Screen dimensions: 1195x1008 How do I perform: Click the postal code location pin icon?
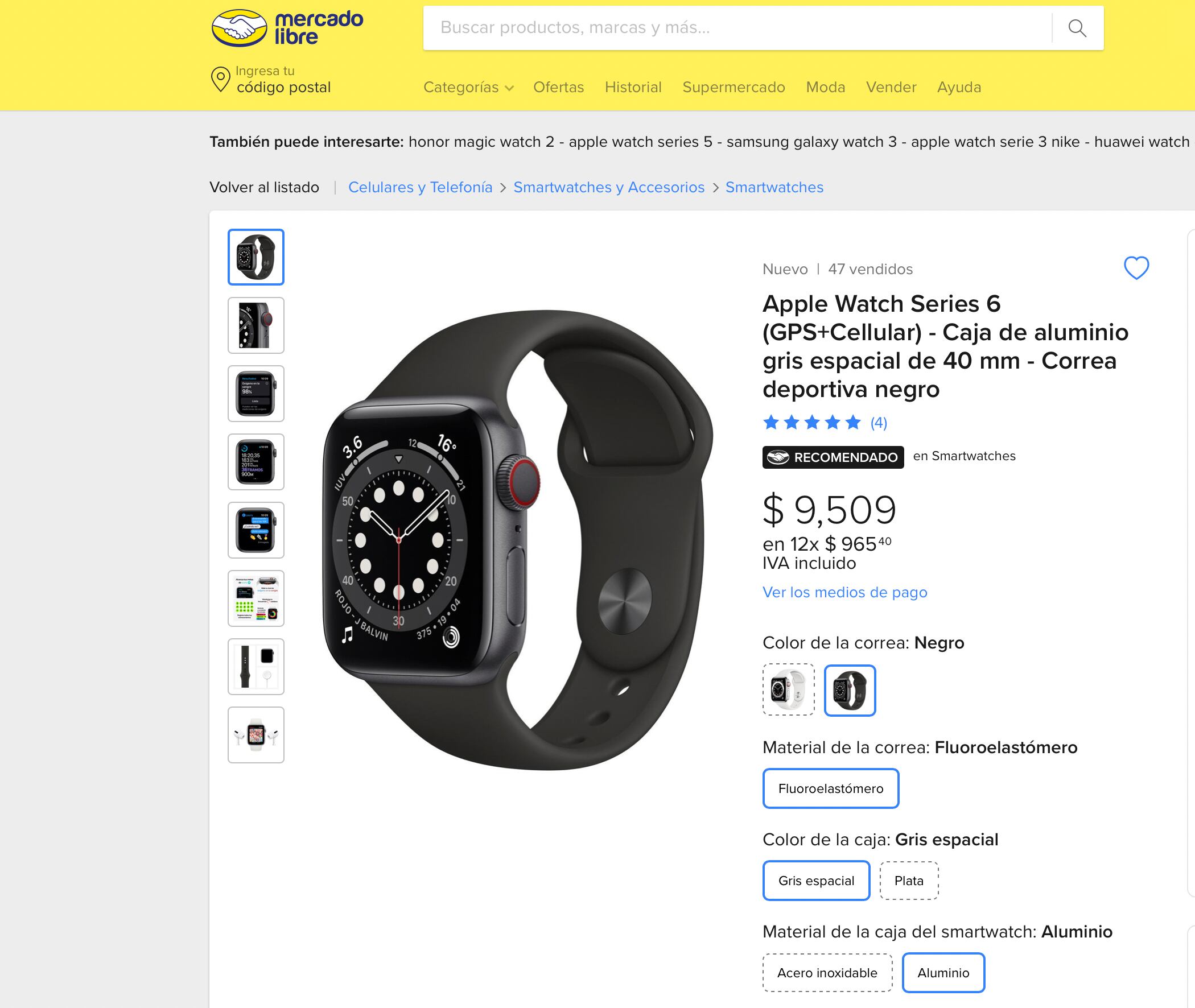tap(220, 80)
